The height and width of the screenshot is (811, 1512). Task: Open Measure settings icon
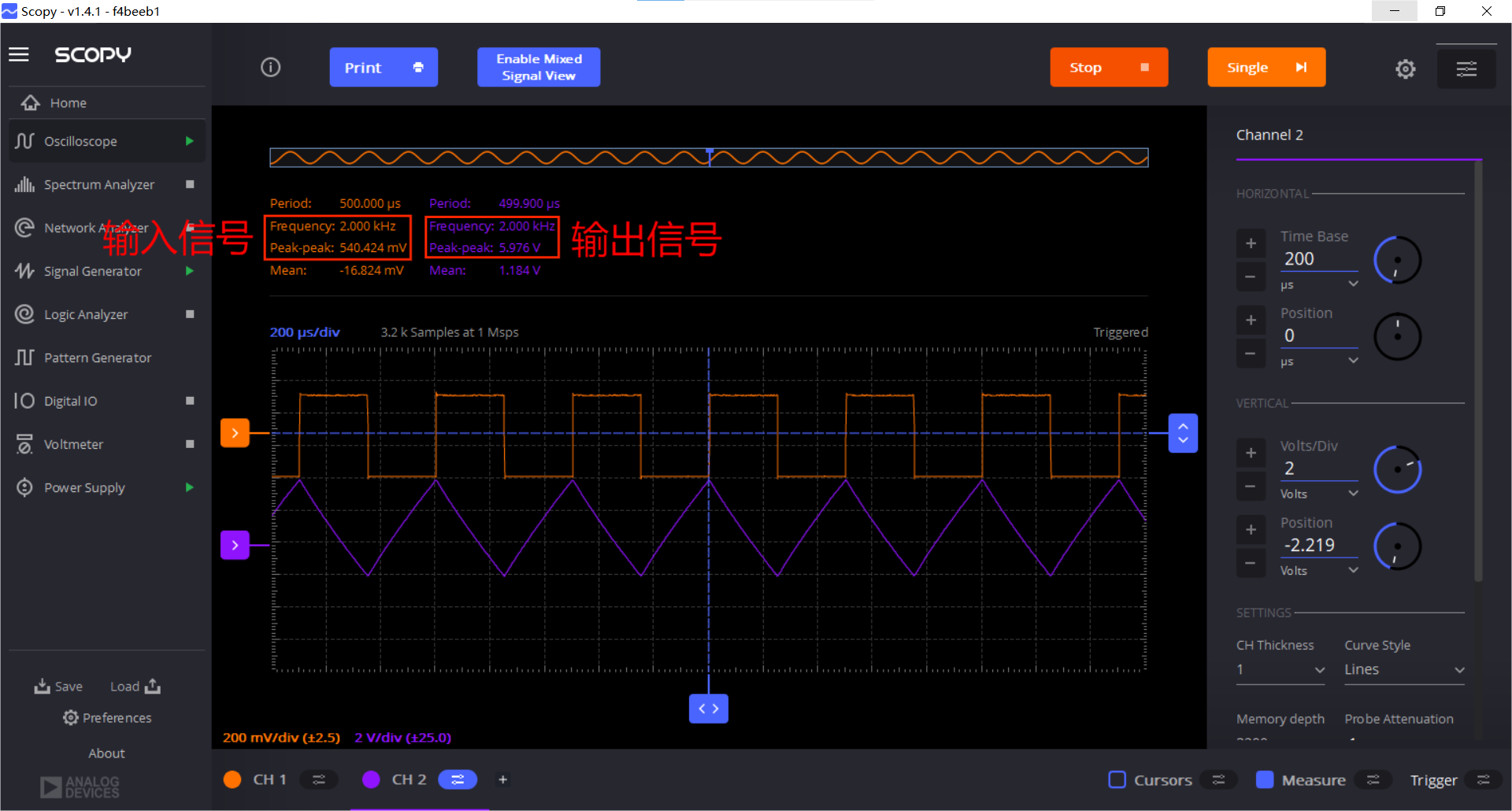tap(1373, 780)
